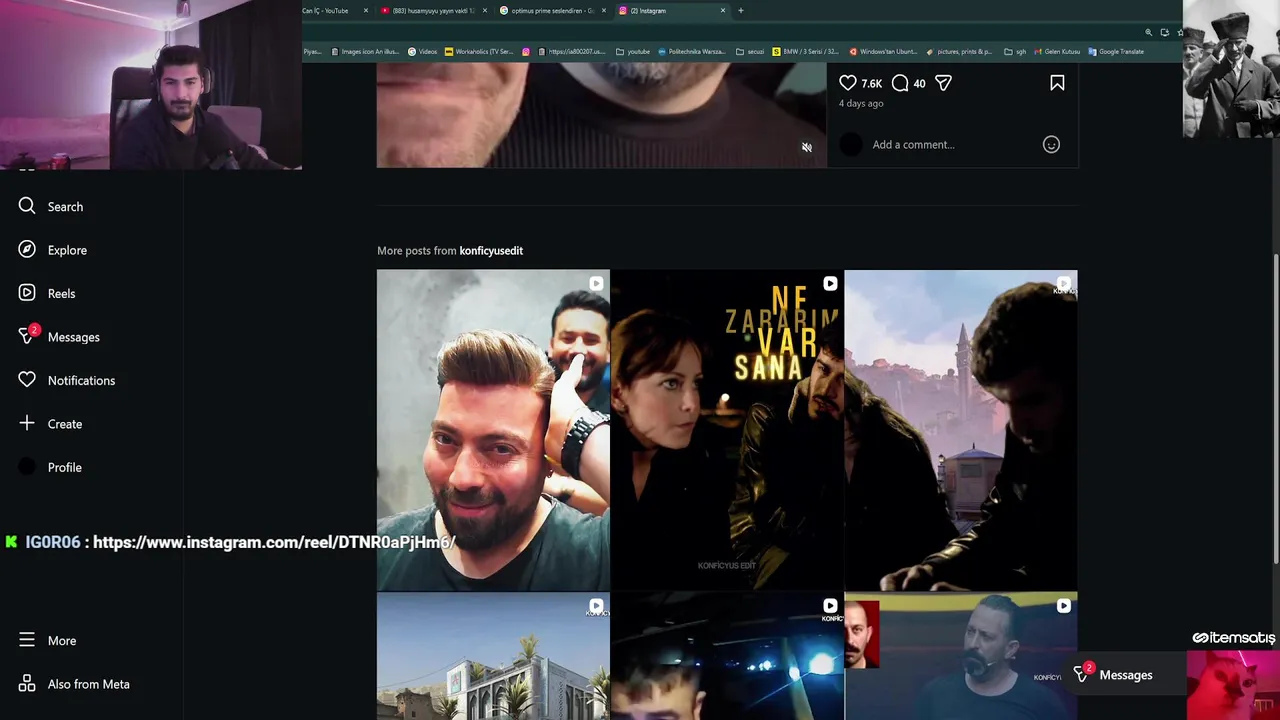Open the Google Translate bookmark

tap(1116, 51)
